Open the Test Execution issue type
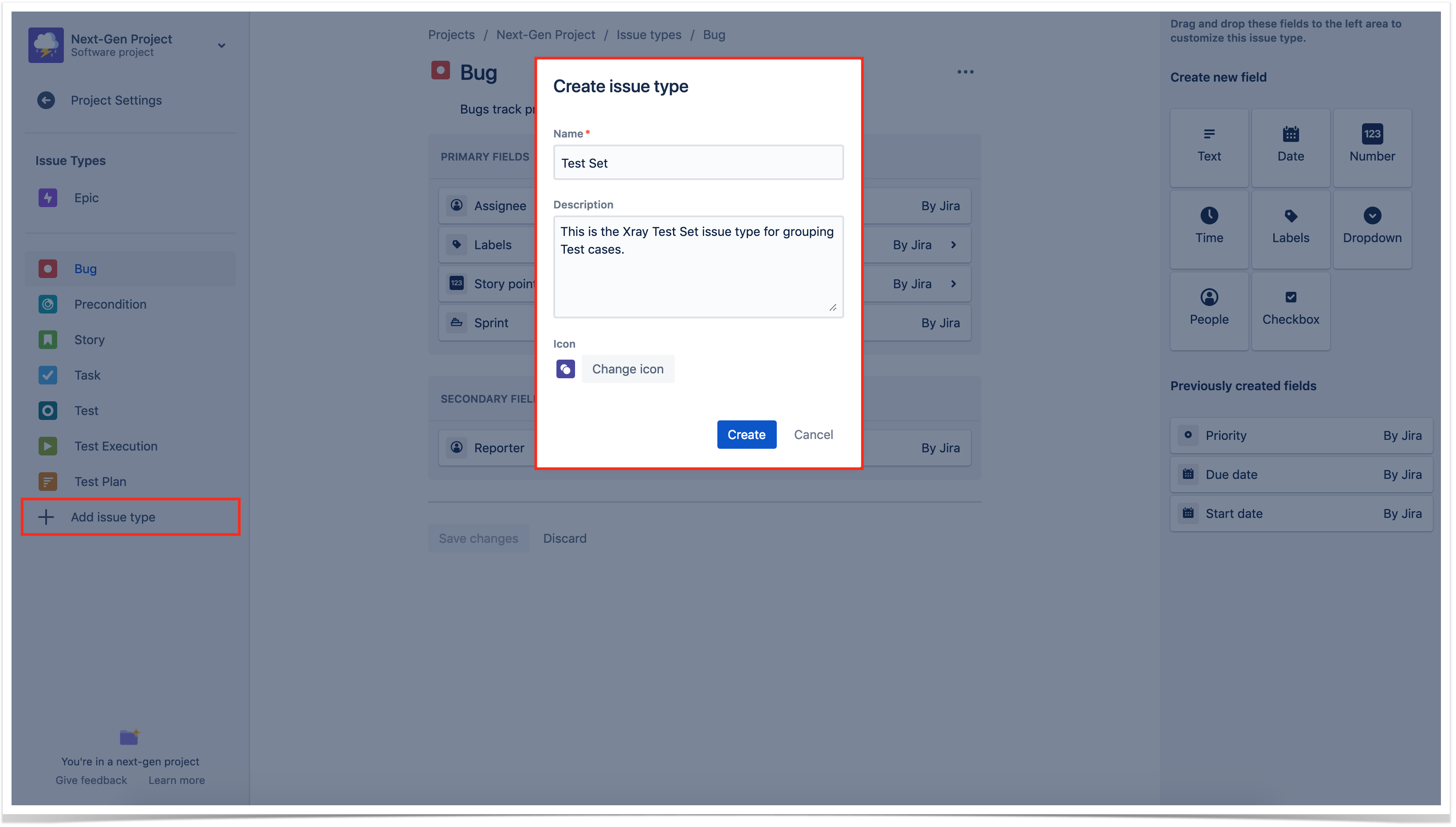 click(x=131, y=447)
